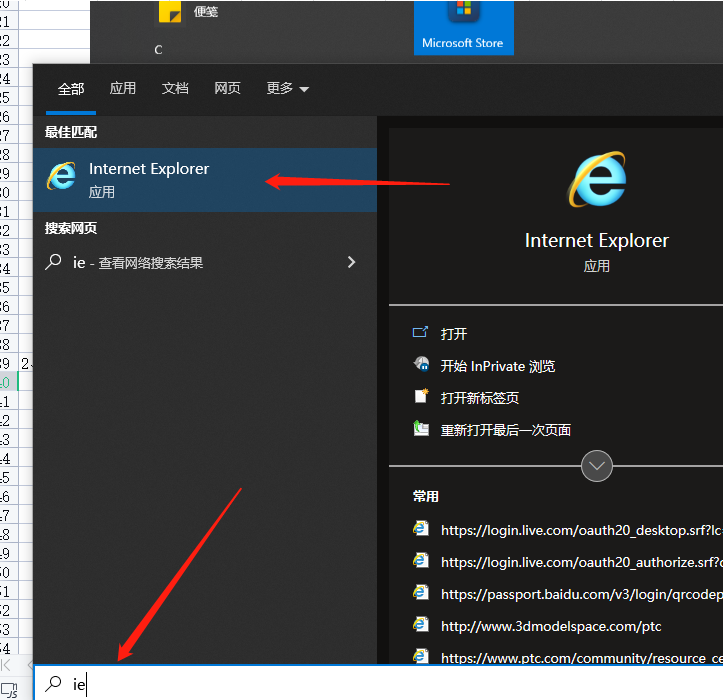Click the magnifier icon beside web search ie
723x700 pixels.
point(53,262)
